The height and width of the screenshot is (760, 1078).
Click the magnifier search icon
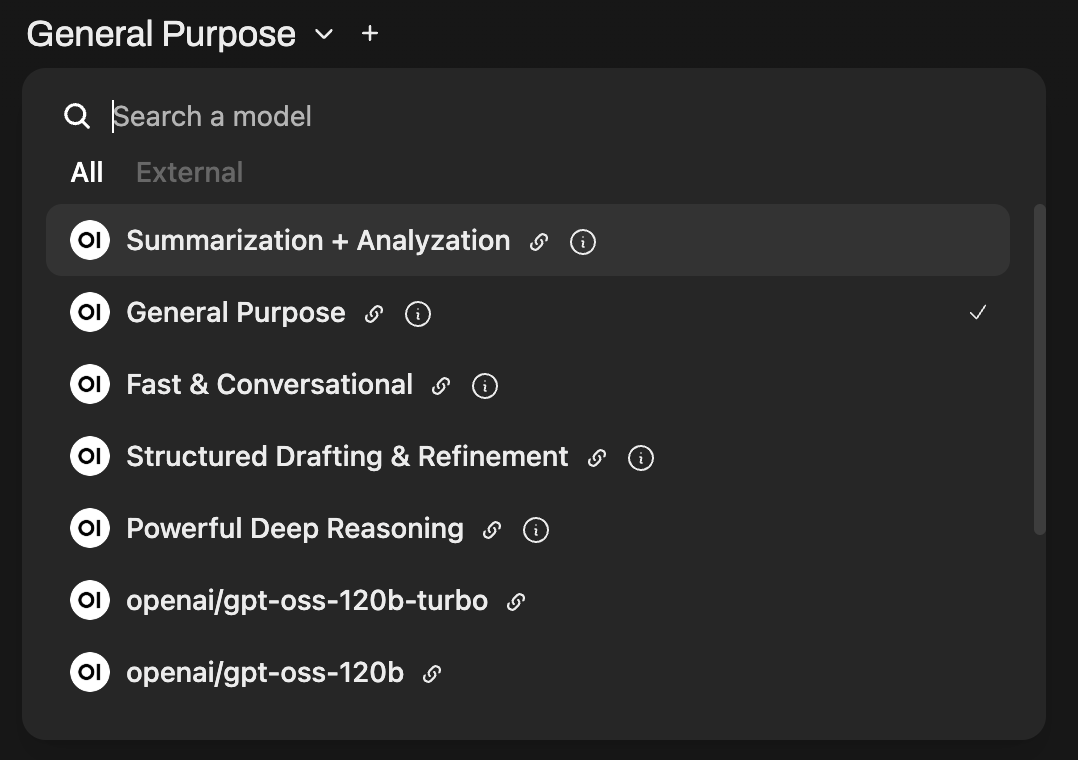point(77,116)
